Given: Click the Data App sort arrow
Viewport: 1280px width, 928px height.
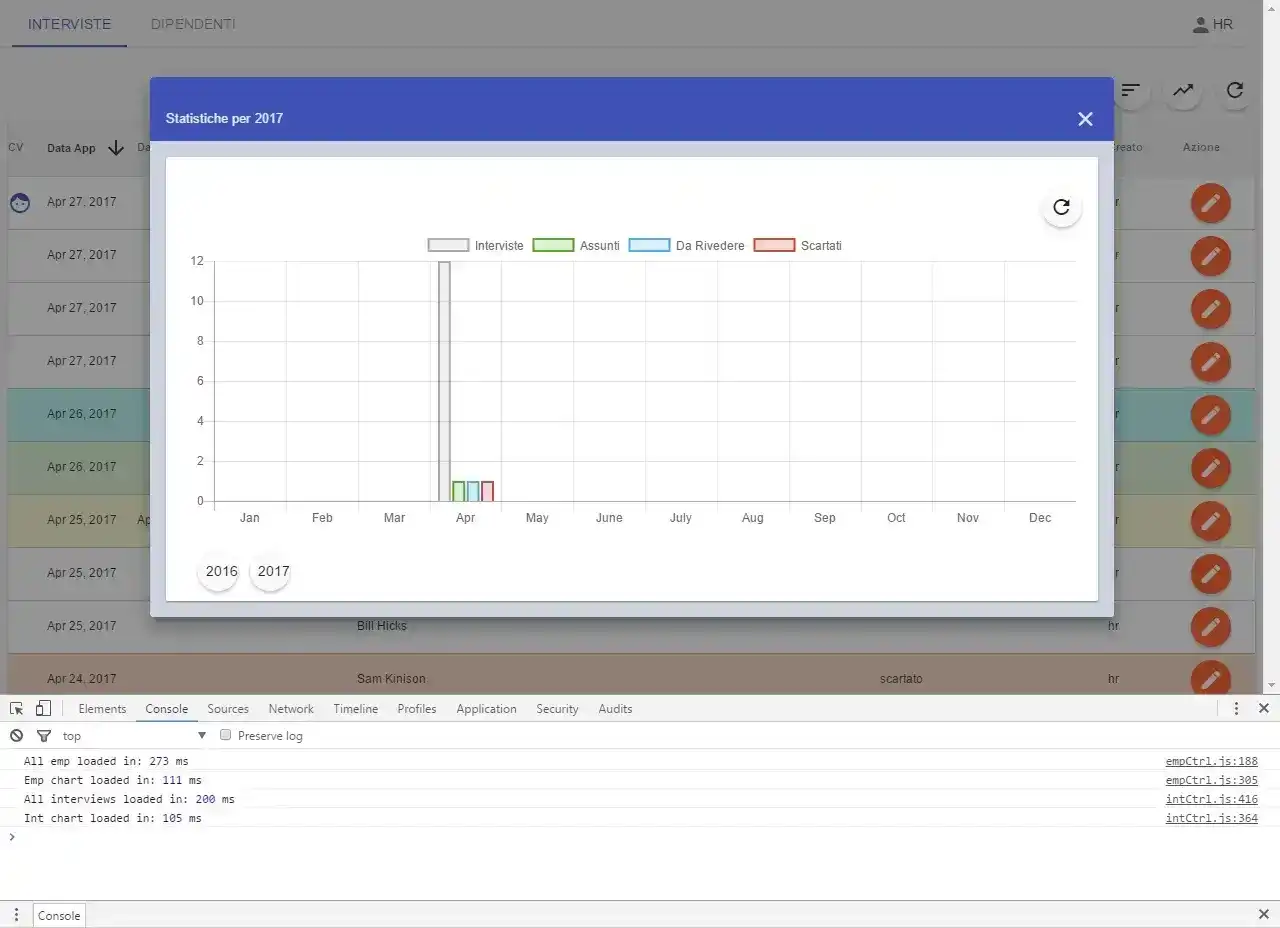Looking at the screenshot, I should [117, 147].
